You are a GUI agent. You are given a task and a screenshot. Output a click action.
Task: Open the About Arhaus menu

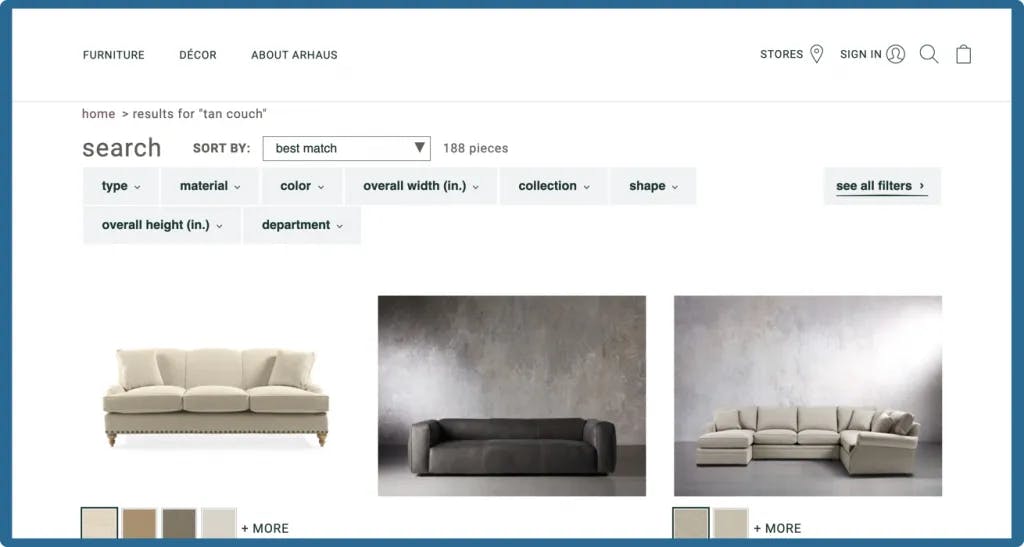click(295, 55)
